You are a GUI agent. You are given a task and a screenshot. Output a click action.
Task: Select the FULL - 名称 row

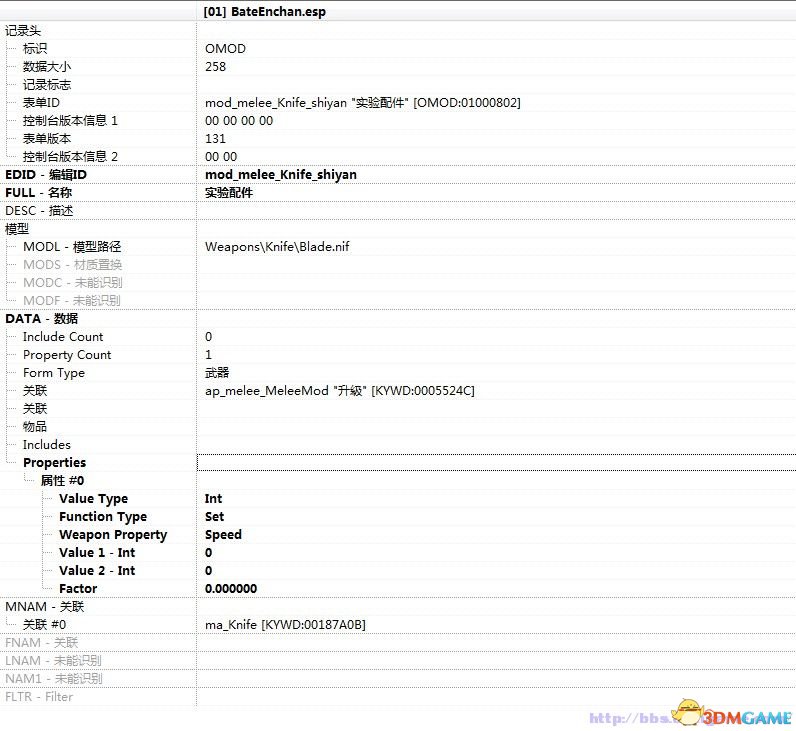39,193
